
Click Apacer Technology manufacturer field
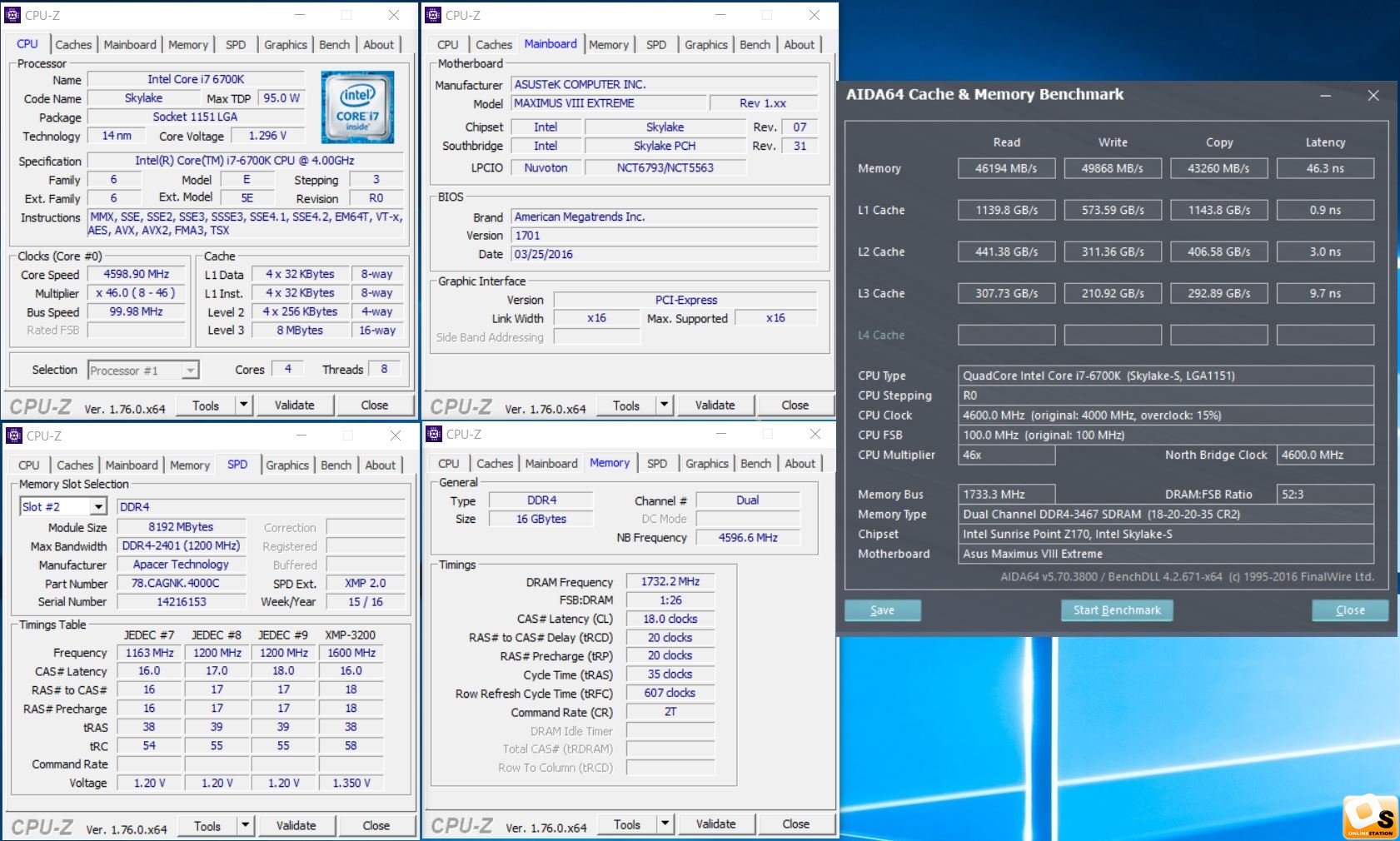pyautogui.click(x=182, y=565)
